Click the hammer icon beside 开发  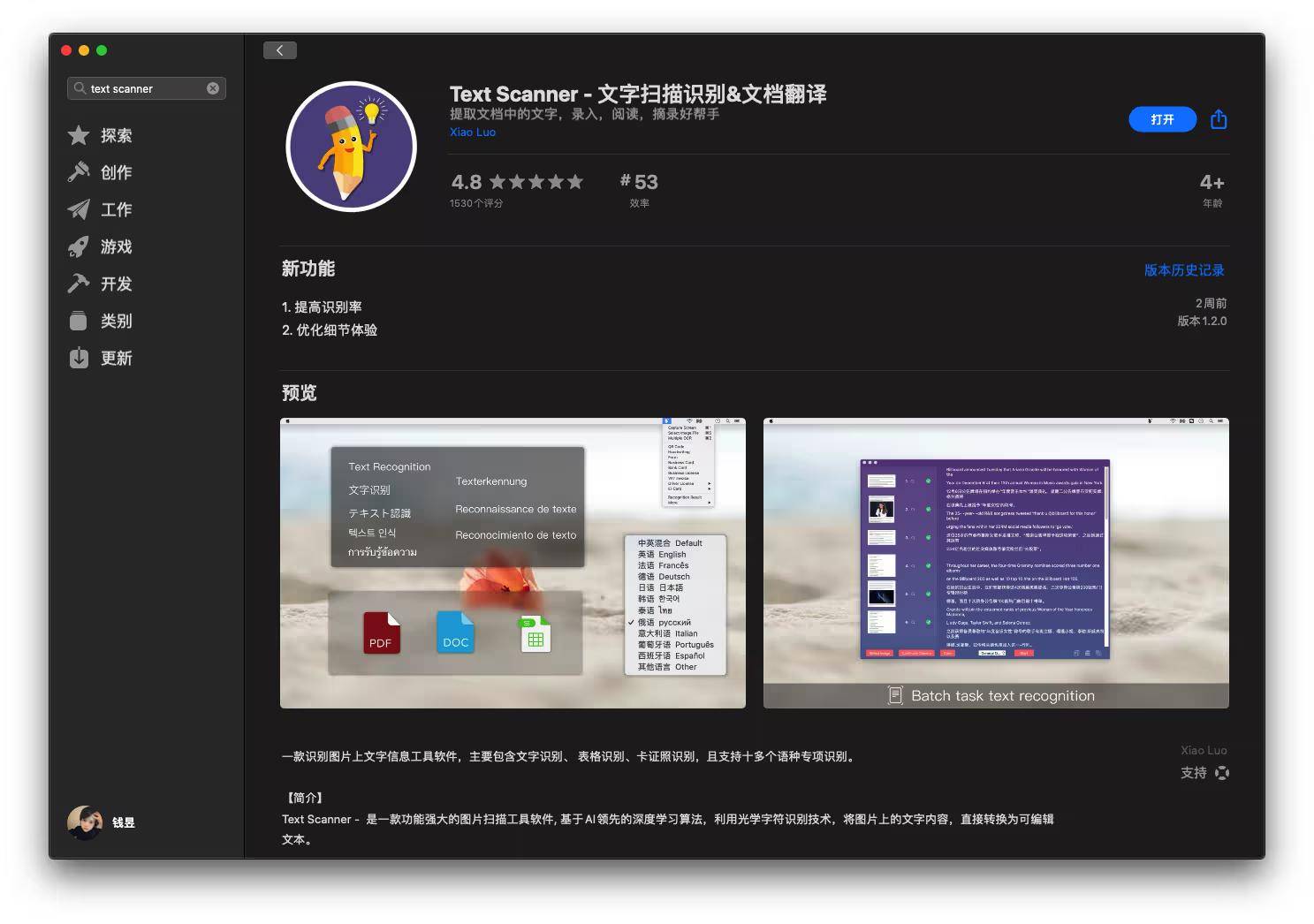click(x=79, y=284)
